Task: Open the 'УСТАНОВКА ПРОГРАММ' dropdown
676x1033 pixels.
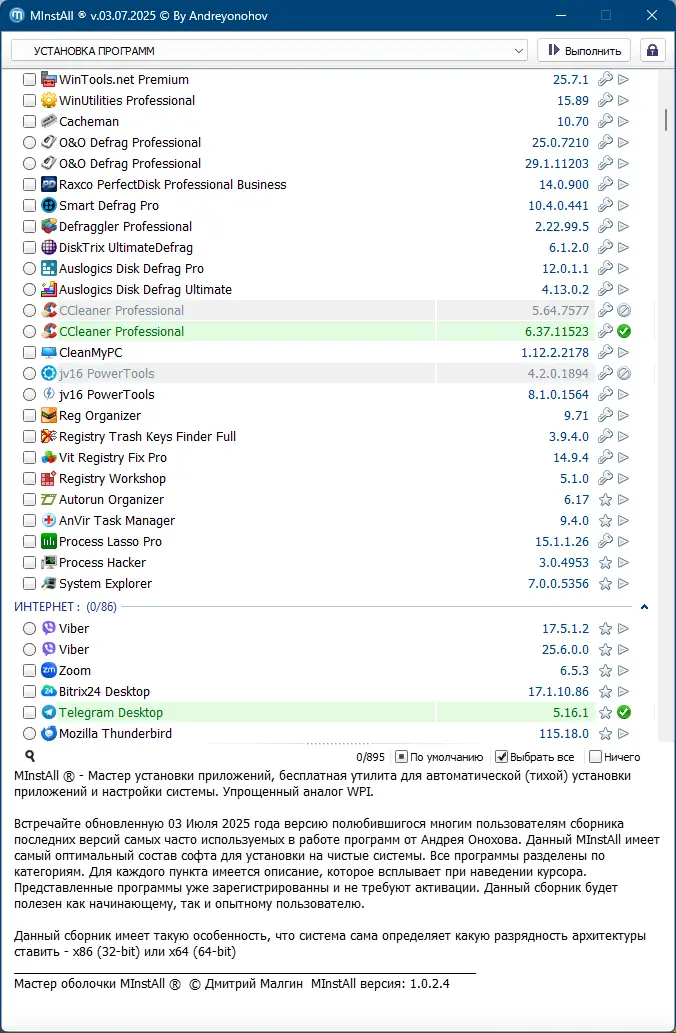Action: (269, 50)
